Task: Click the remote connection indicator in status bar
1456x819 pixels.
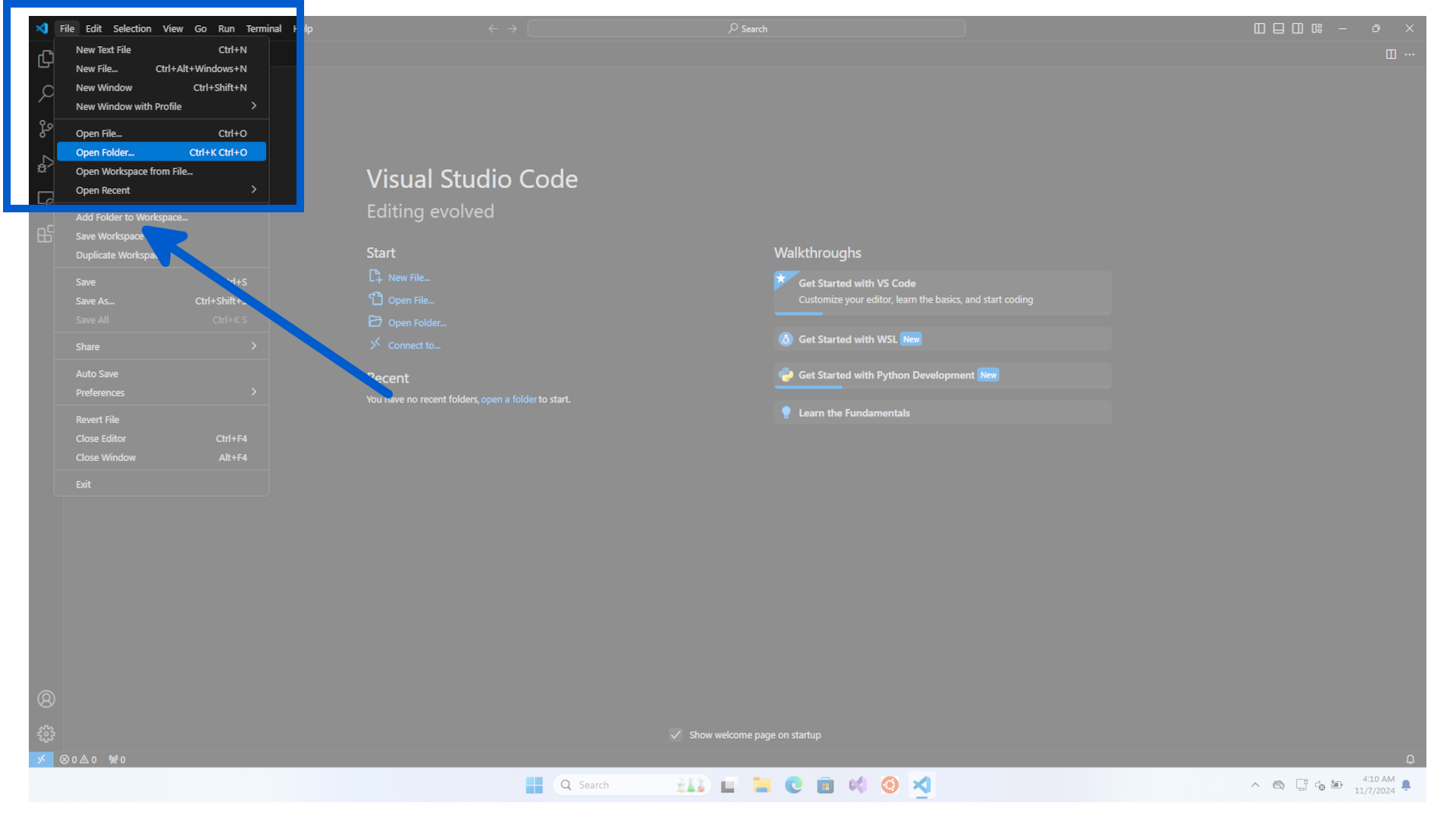Action: (42, 758)
